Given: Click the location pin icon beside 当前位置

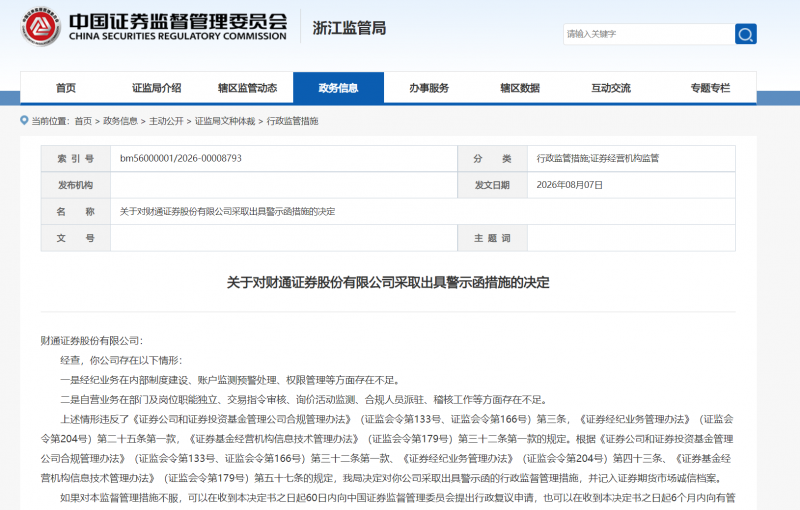Looking at the screenshot, I should 24,120.
